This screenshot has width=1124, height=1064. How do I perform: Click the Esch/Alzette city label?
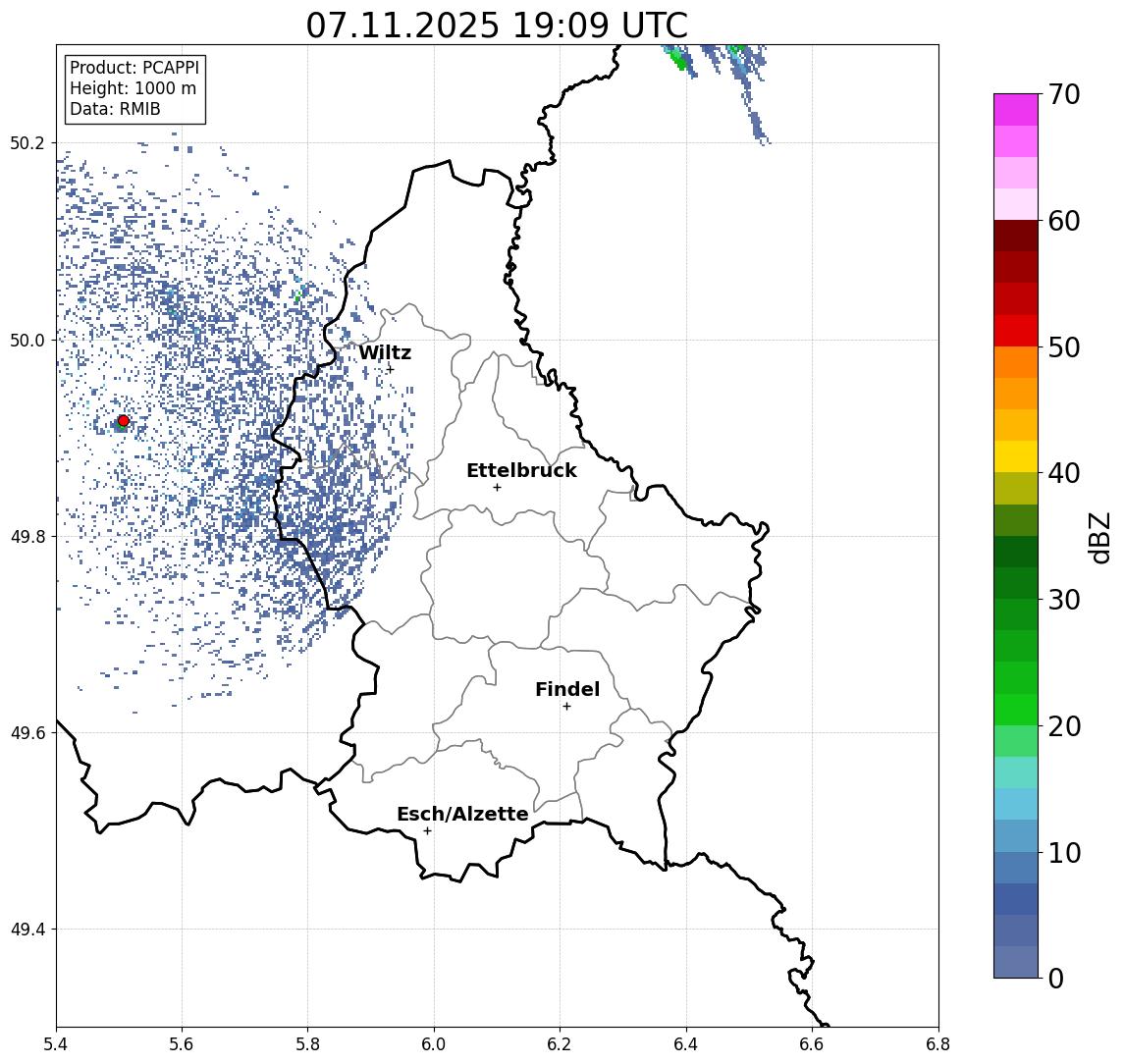coord(462,815)
